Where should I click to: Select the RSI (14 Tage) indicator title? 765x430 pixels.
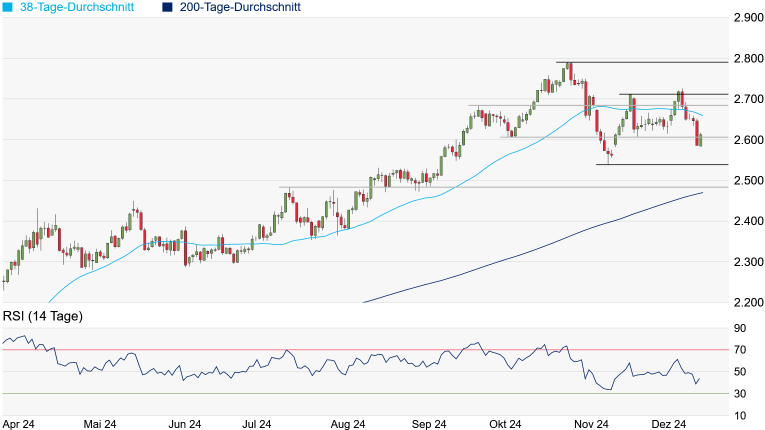(42, 317)
